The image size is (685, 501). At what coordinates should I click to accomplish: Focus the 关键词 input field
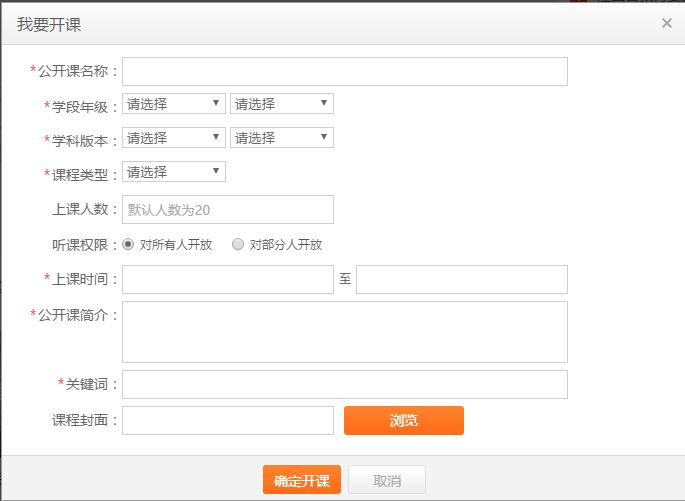click(x=345, y=384)
